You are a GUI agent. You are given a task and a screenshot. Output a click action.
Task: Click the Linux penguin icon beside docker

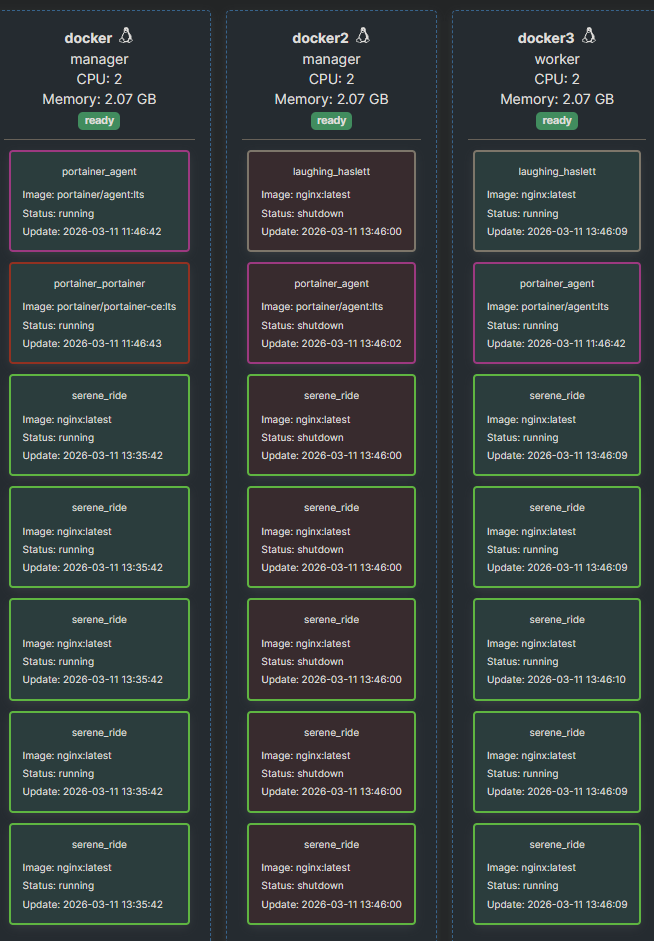pos(126,36)
